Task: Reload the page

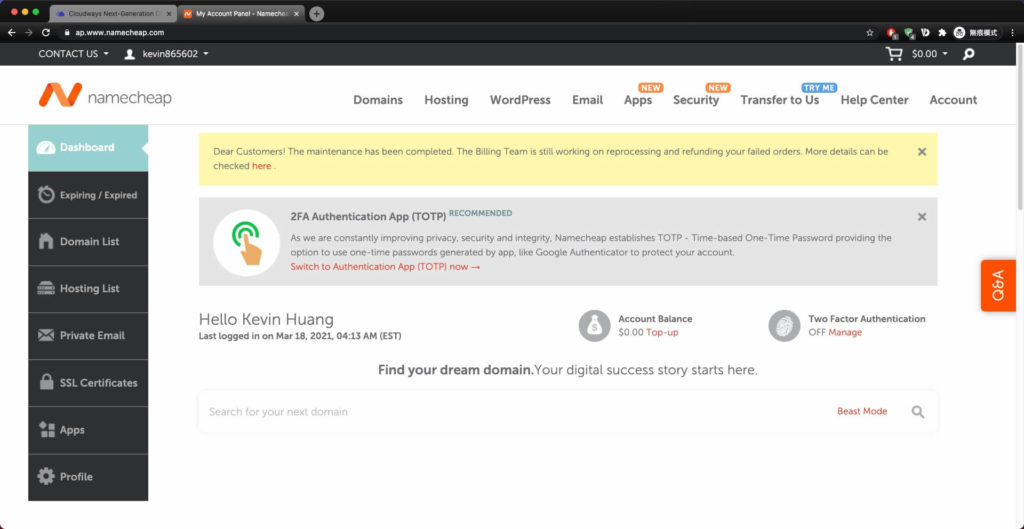Action: pyautogui.click(x=46, y=32)
